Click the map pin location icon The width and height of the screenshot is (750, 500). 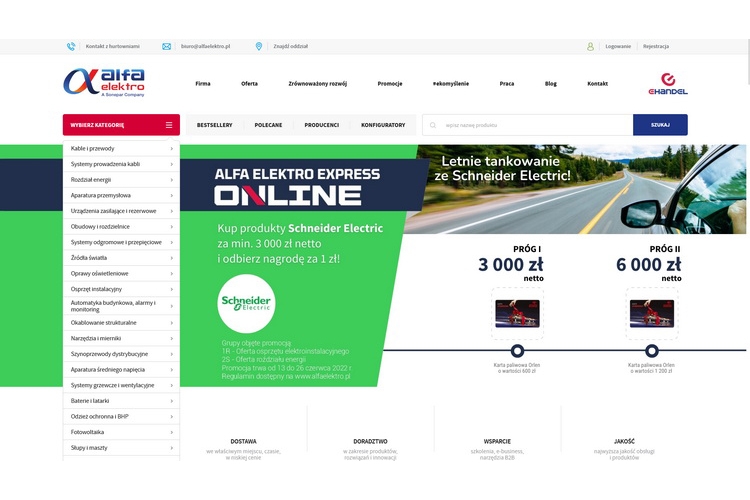(259, 46)
